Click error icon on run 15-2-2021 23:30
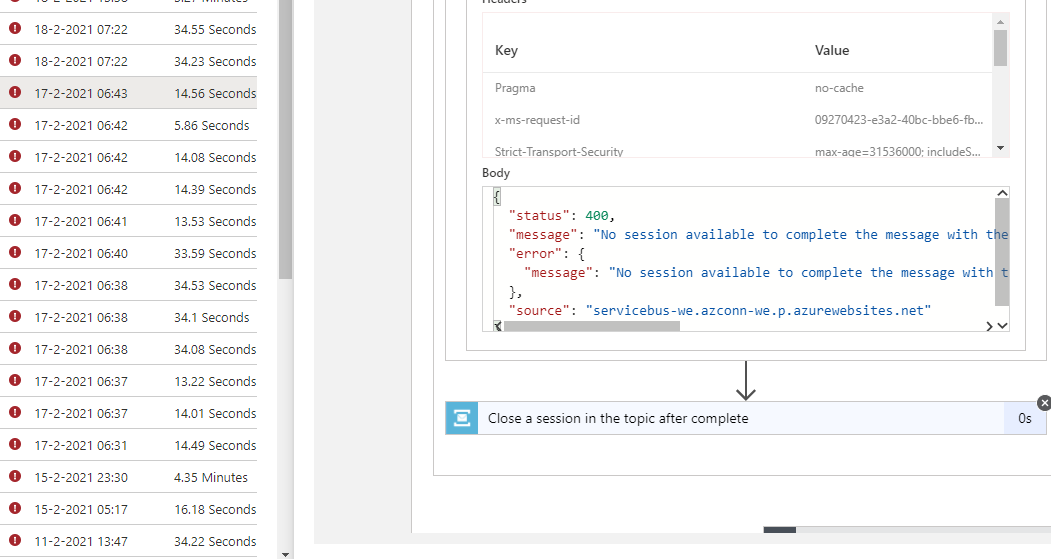This screenshot has width=1051, height=559. pyautogui.click(x=15, y=477)
